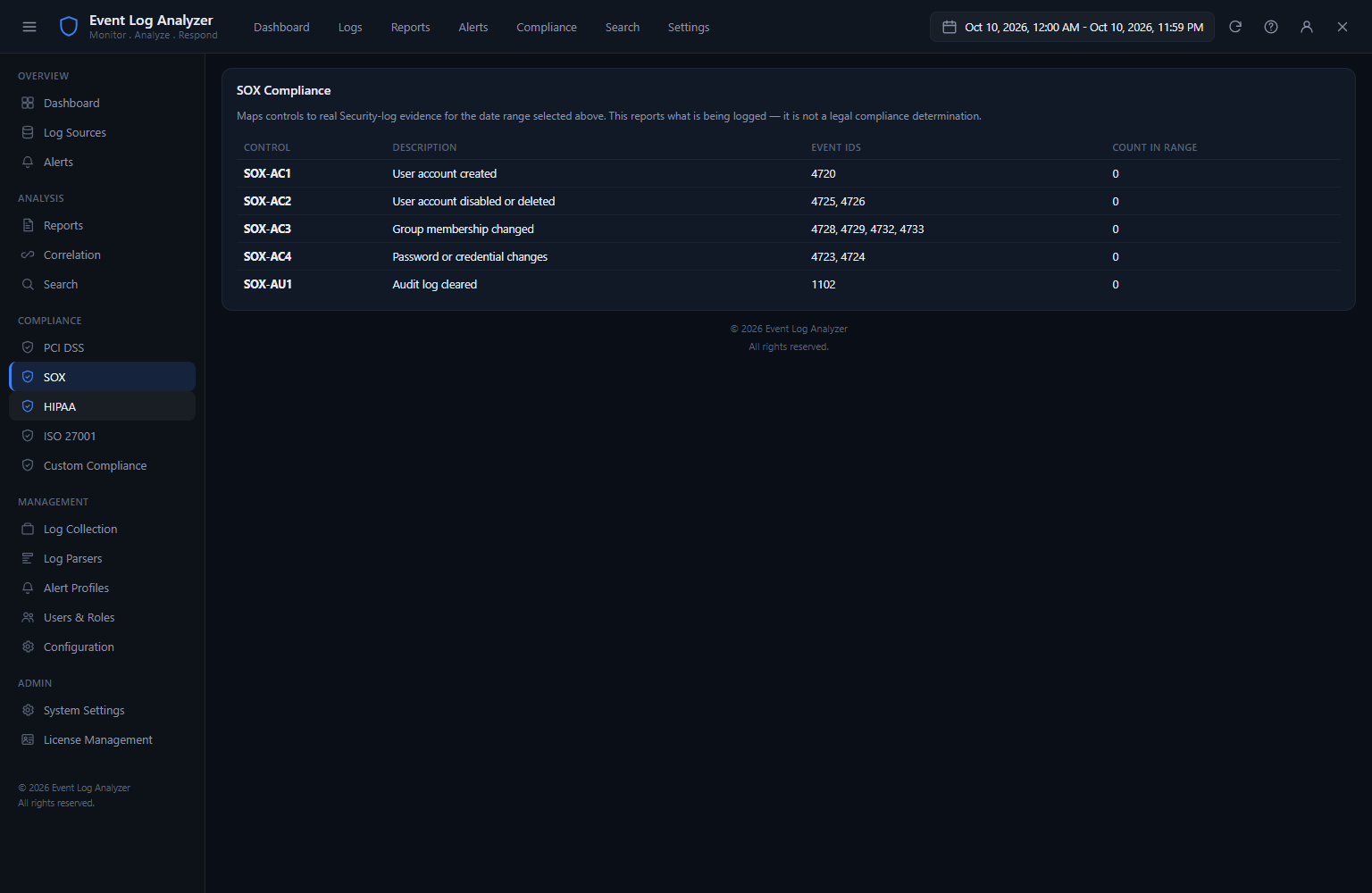Click the SOX-AC1 control cell

pos(267,173)
